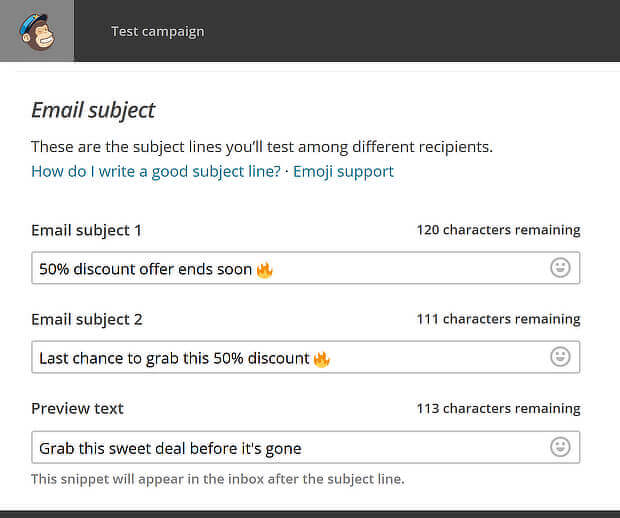Click the 'Email subject 2' field label
Image resolution: width=620 pixels, height=518 pixels.
[x=87, y=319]
